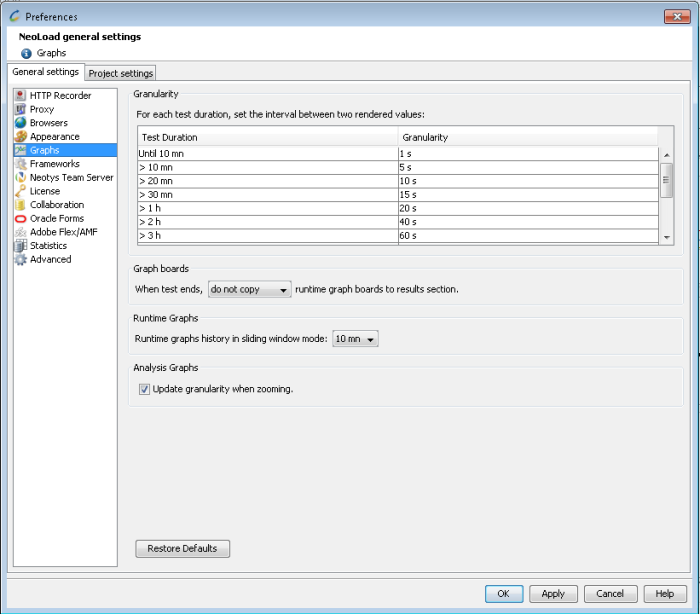Click the Restore Defaults button
This screenshot has height=614, width=700.
[182, 549]
